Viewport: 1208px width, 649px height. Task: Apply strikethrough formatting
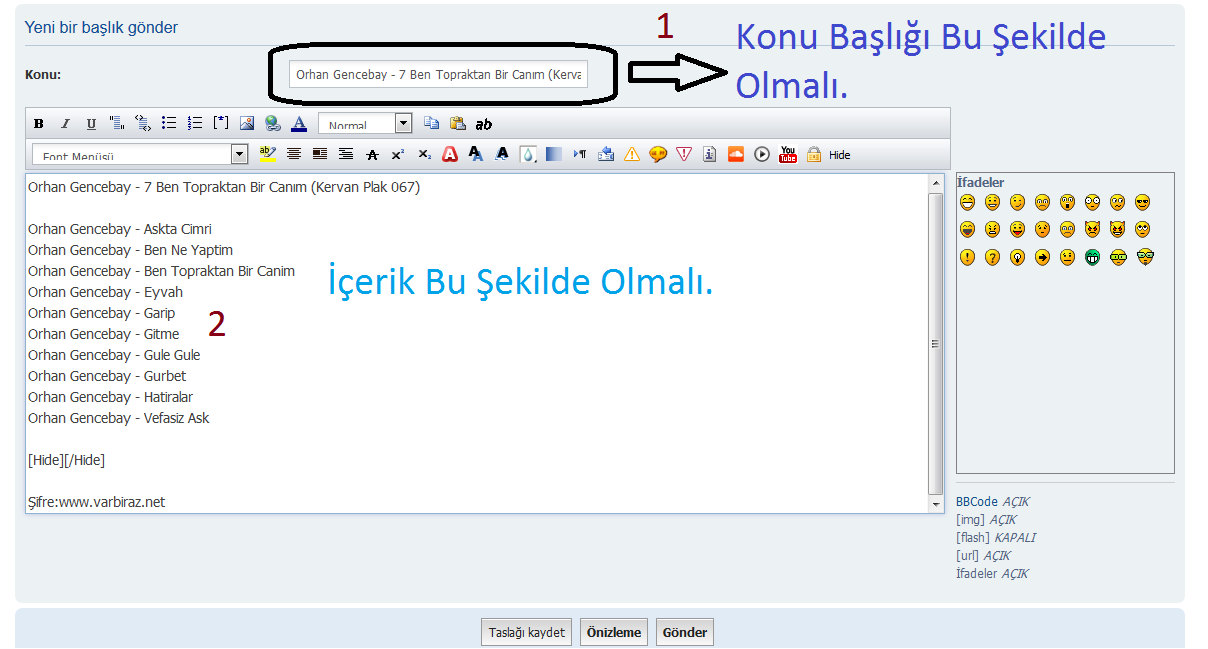(372, 154)
